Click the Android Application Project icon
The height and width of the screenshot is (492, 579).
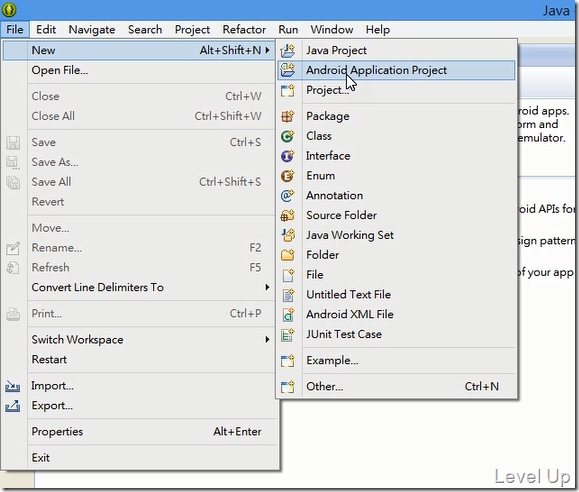288,70
